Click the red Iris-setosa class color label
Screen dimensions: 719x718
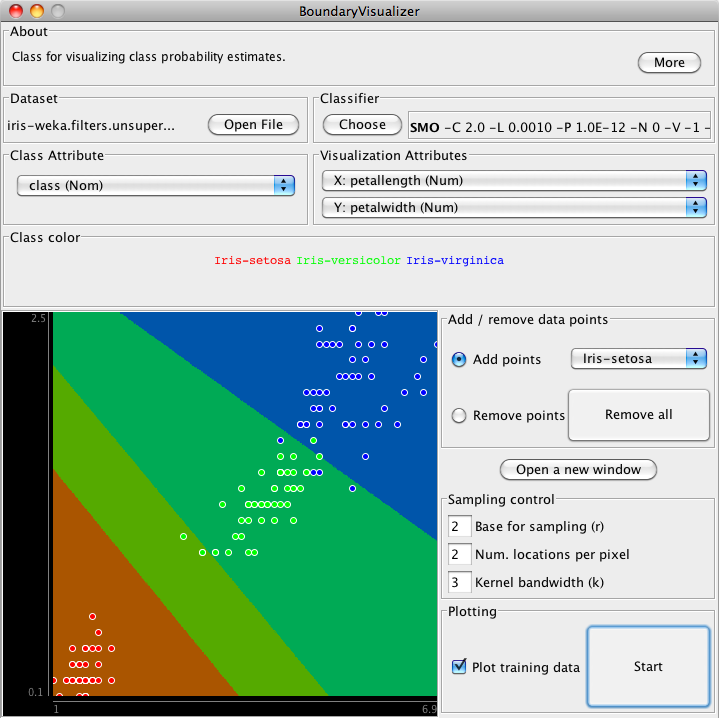252,261
